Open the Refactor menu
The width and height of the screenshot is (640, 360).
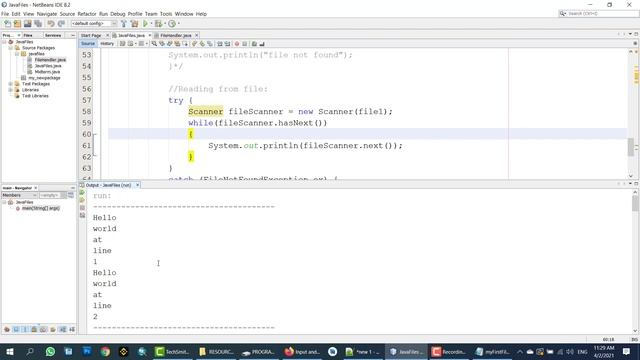click(87, 14)
